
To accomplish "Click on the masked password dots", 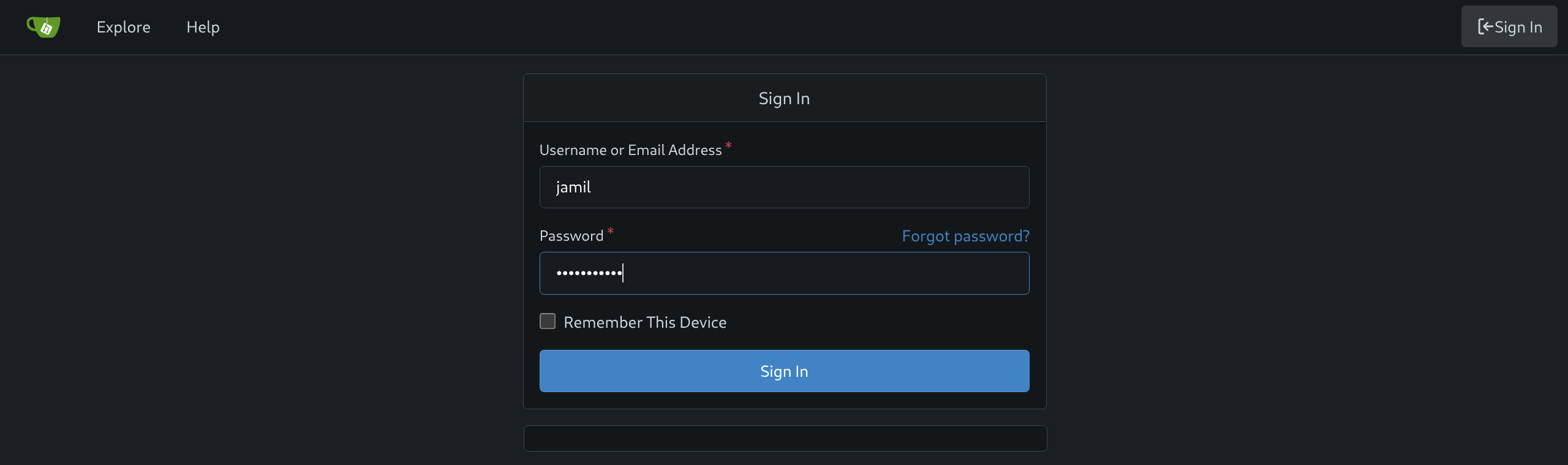I will coord(588,273).
